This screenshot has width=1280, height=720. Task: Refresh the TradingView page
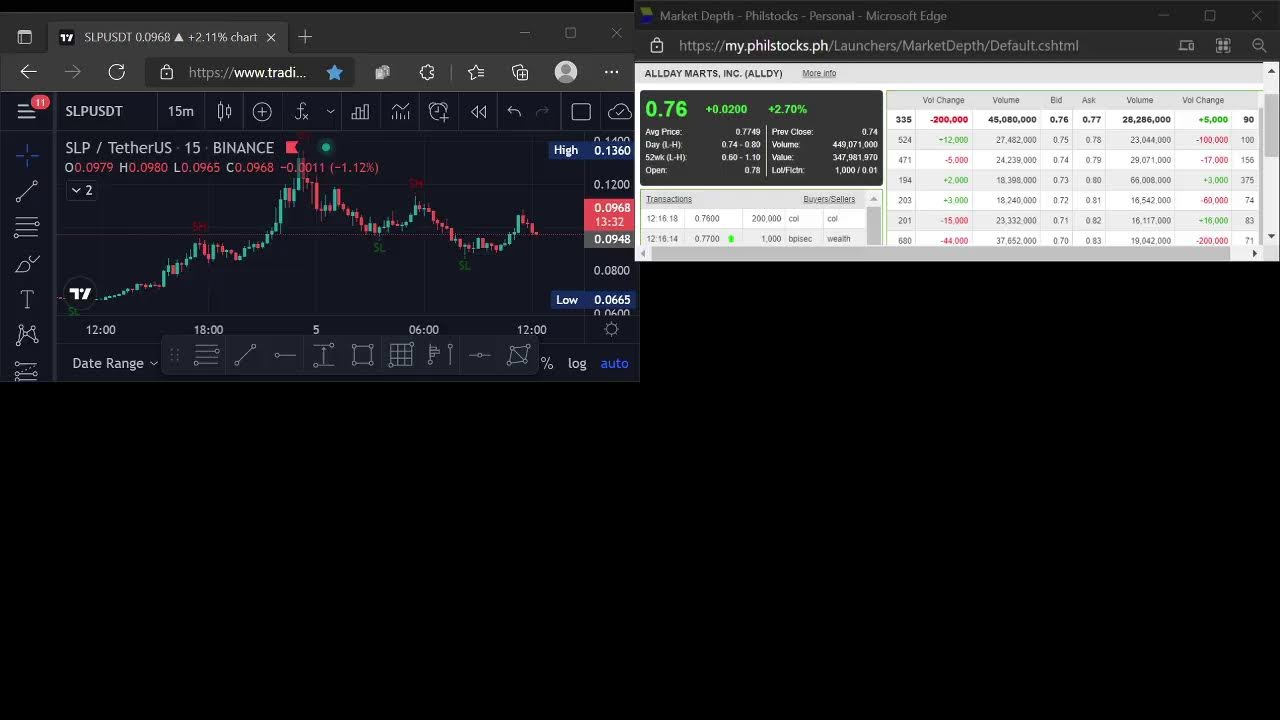pos(117,72)
